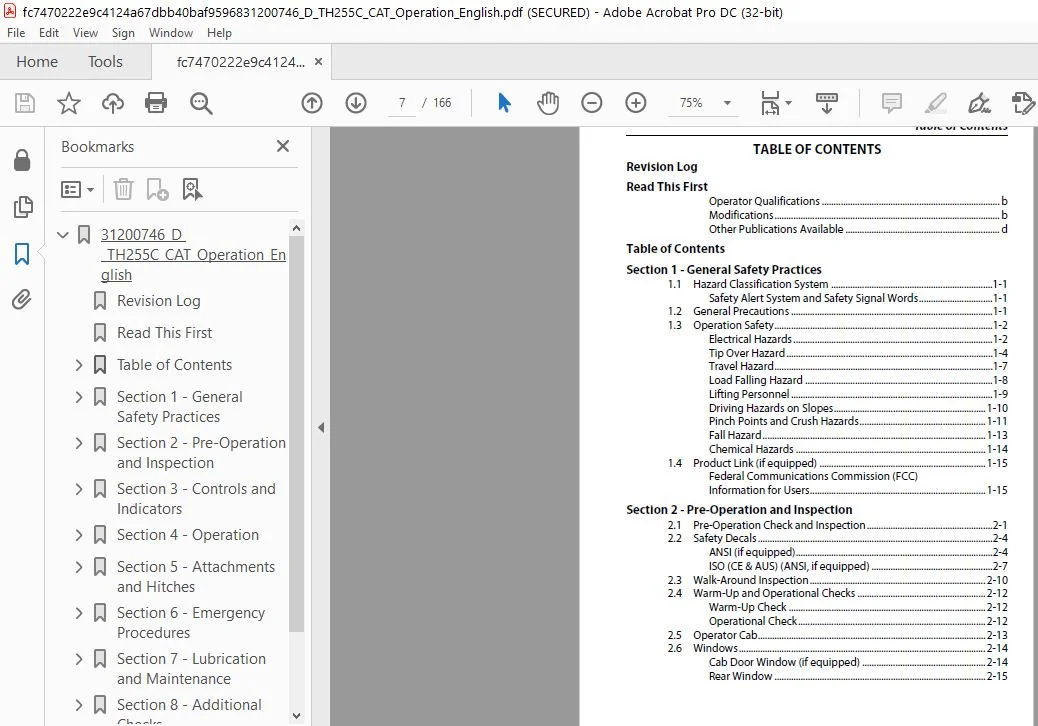
Task: Toggle the bookmarks sidebar panel icon
Action: [x=22, y=253]
